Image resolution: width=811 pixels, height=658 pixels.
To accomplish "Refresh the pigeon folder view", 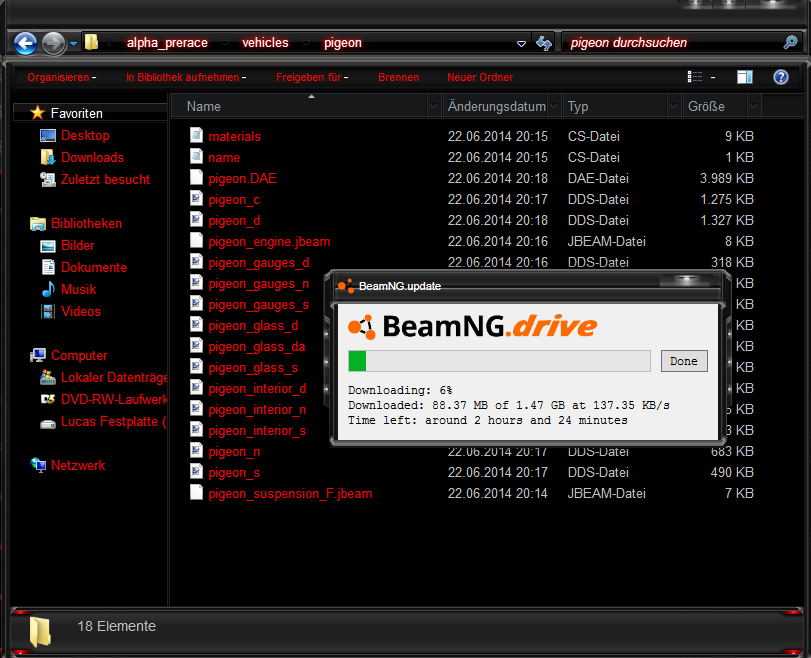I will click(x=544, y=43).
